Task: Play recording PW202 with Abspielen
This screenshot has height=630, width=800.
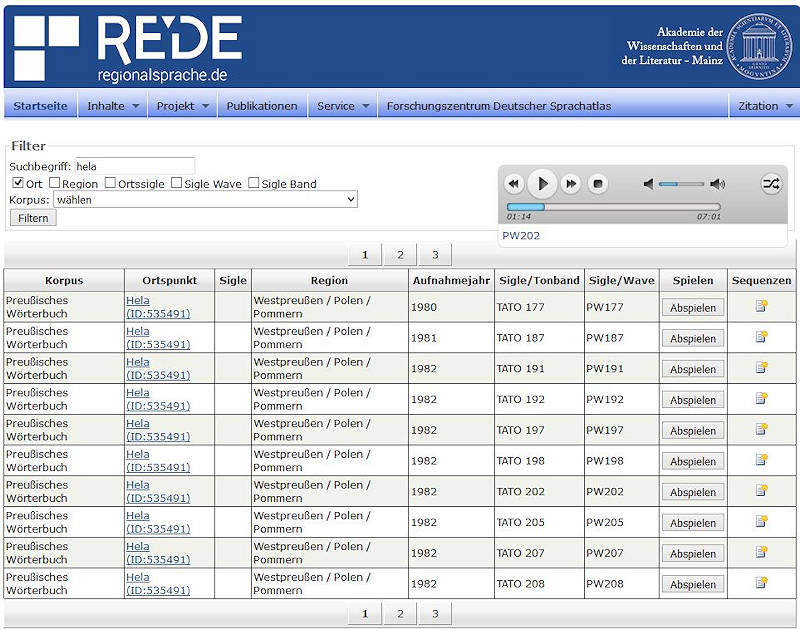Action: pyautogui.click(x=693, y=492)
